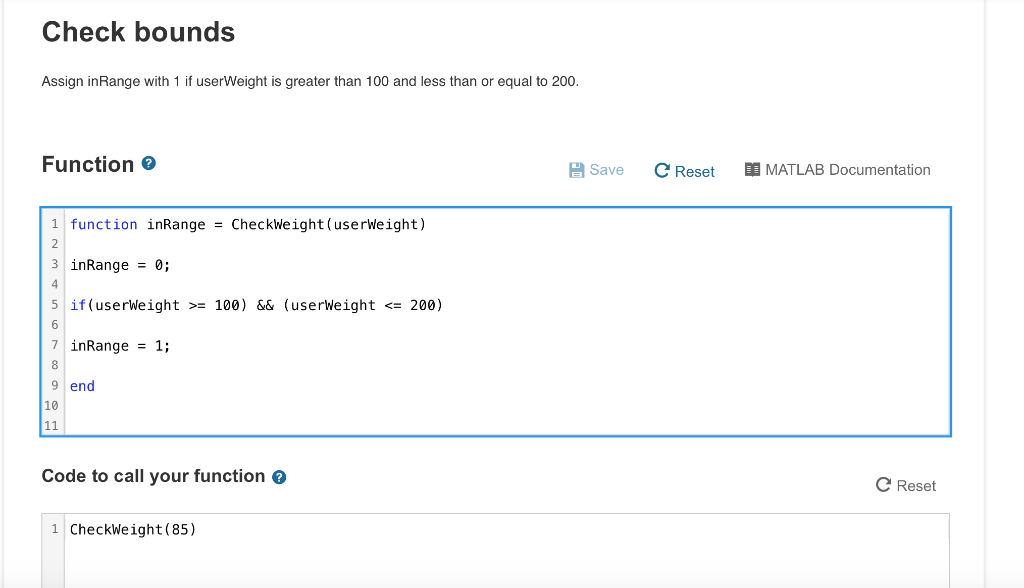Click line number 5 in the editor gutter
Viewport: 1024px width, 588px height.
point(54,305)
